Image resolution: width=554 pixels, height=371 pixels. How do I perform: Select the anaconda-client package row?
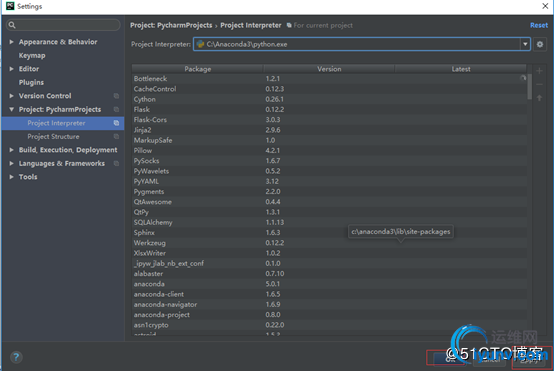pyautogui.click(x=329, y=294)
